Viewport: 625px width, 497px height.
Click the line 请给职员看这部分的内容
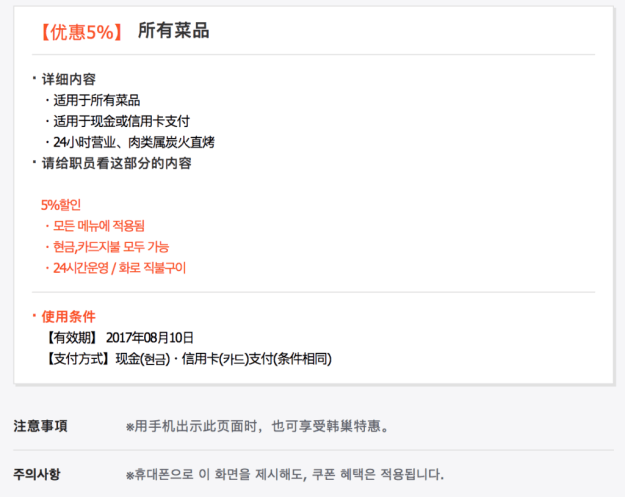click(x=116, y=163)
